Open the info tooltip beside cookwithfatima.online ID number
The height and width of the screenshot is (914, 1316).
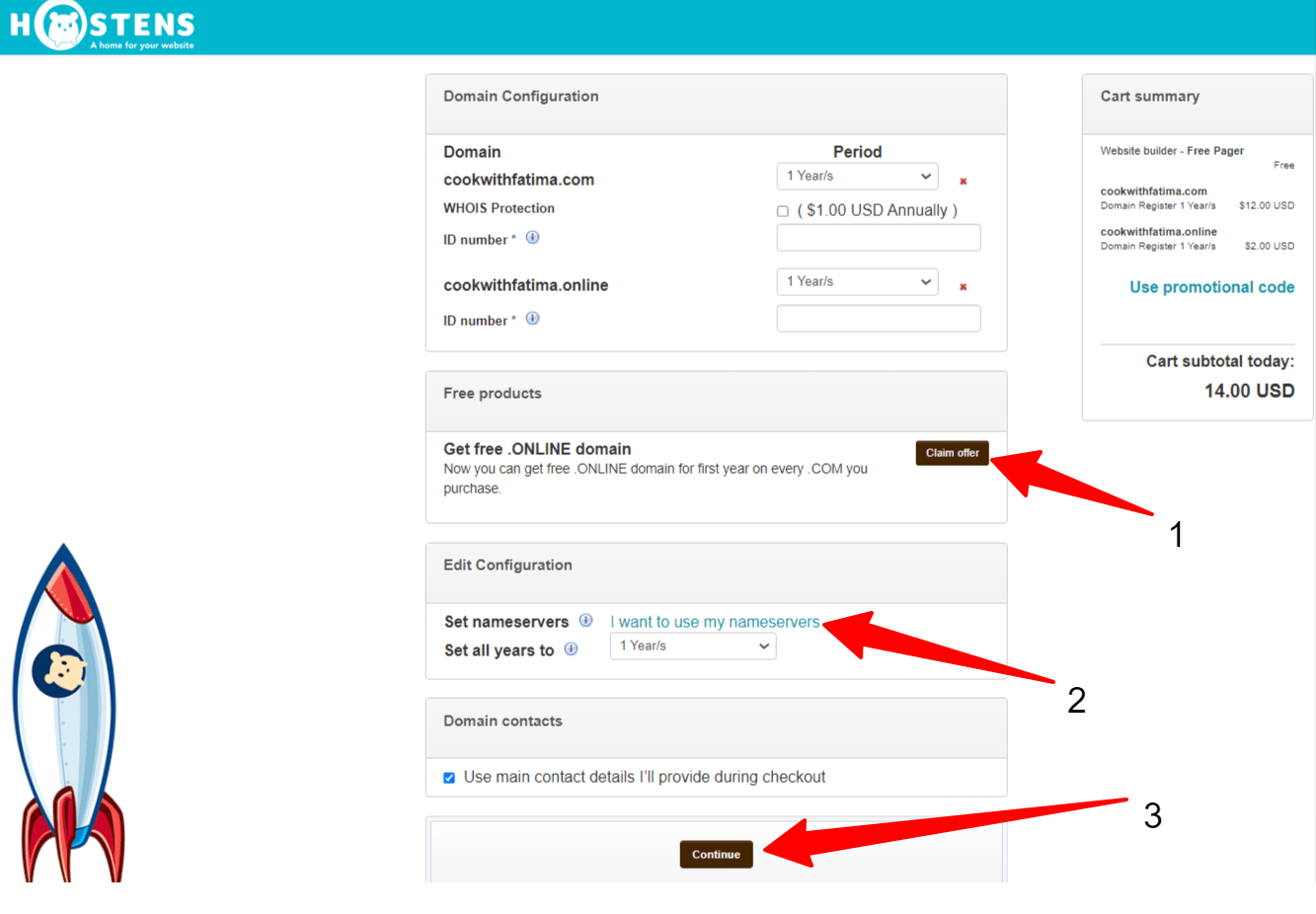point(532,318)
